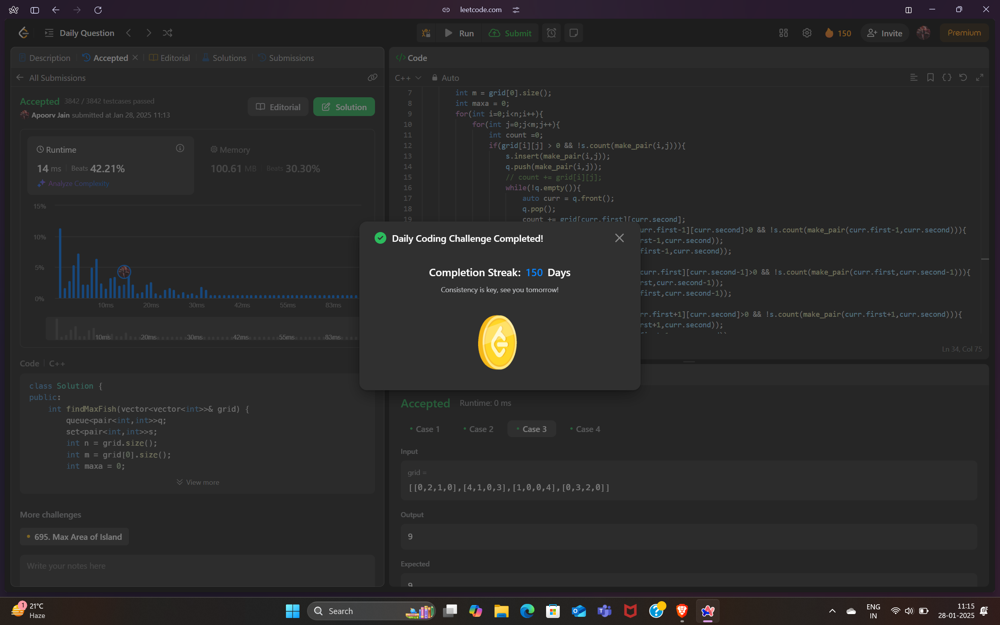Screen dimensions: 1000x625
Task: Format code icon in editor toolbar
Action: click(914, 77)
